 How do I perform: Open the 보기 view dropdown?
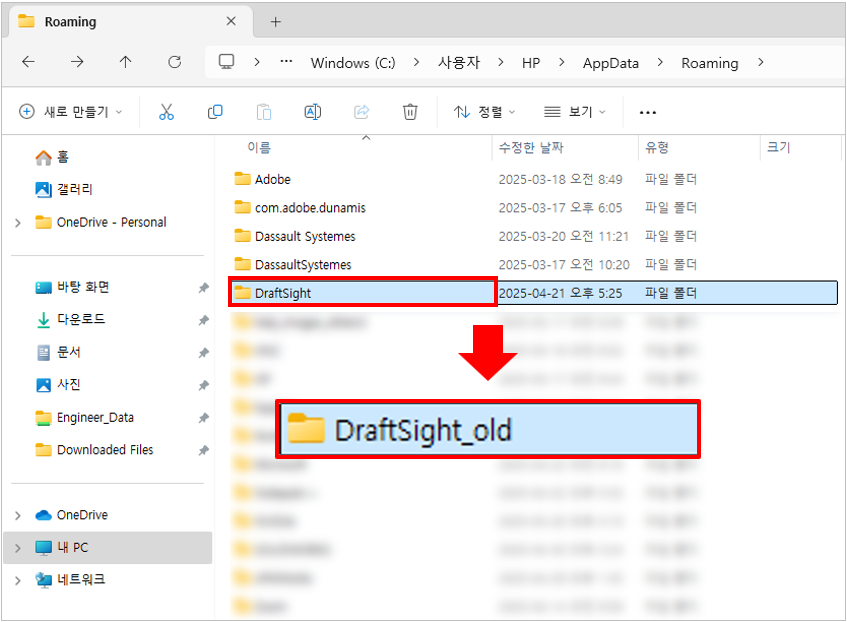click(574, 112)
